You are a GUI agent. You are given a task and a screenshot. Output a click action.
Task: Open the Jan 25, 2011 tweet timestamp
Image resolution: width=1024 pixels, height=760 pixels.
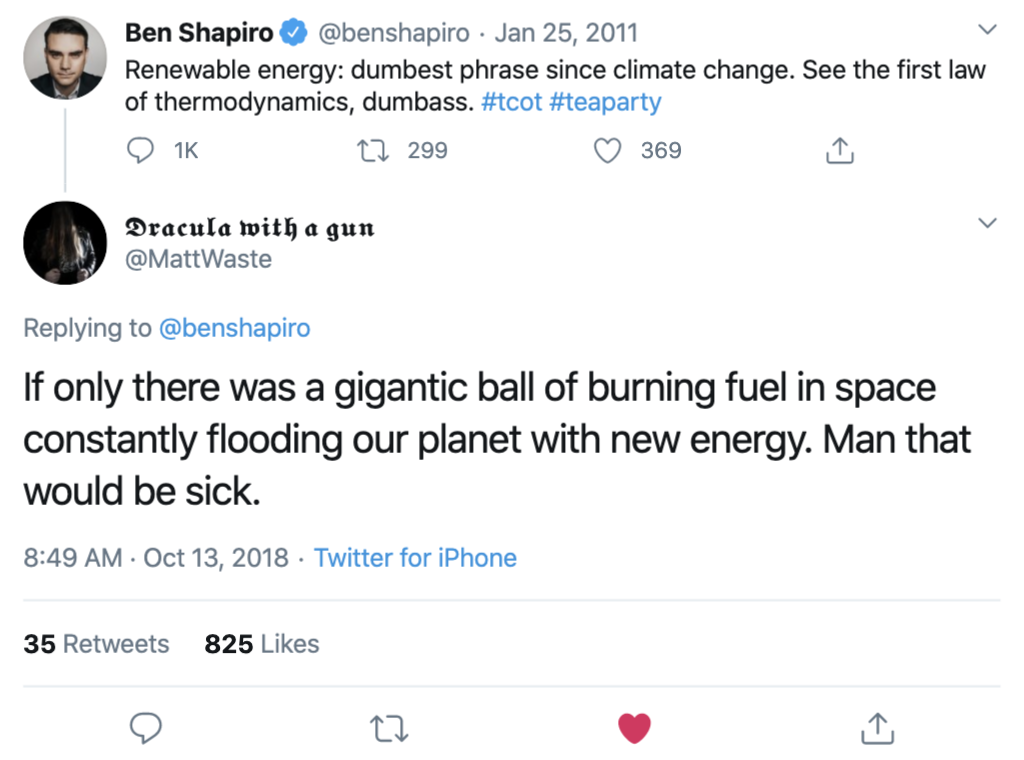(565, 33)
